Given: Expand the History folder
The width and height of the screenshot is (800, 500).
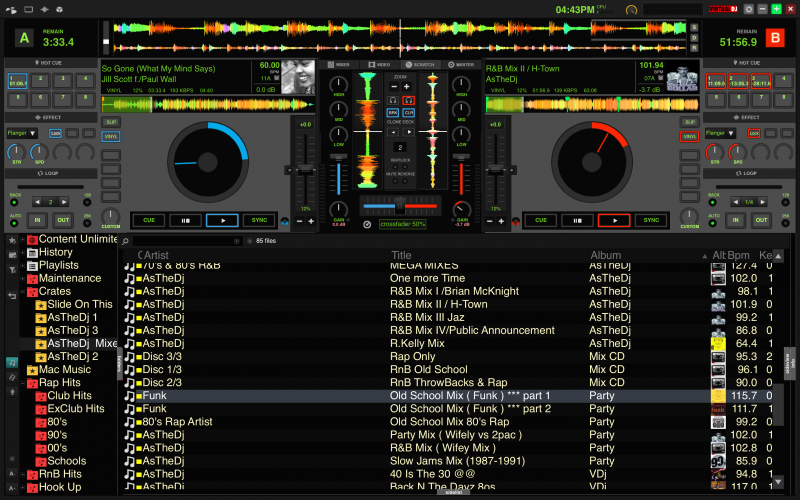Looking at the screenshot, I should click(22, 253).
